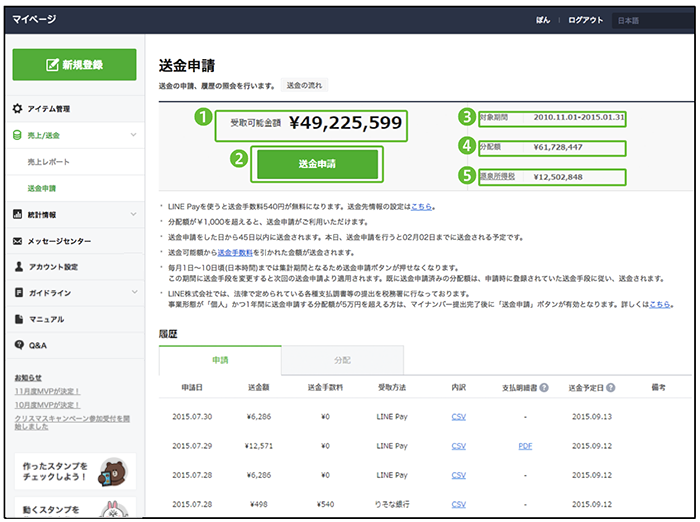Expand the 統計情報 menu chevron
The image size is (700, 522).
coord(133,214)
